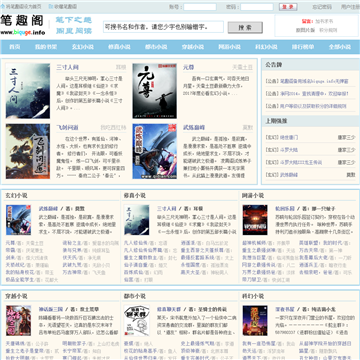Viewport: 360px width, 360px height.
Task: Click the 神话版三国 cover under 穿越小说
Action: (18, 321)
